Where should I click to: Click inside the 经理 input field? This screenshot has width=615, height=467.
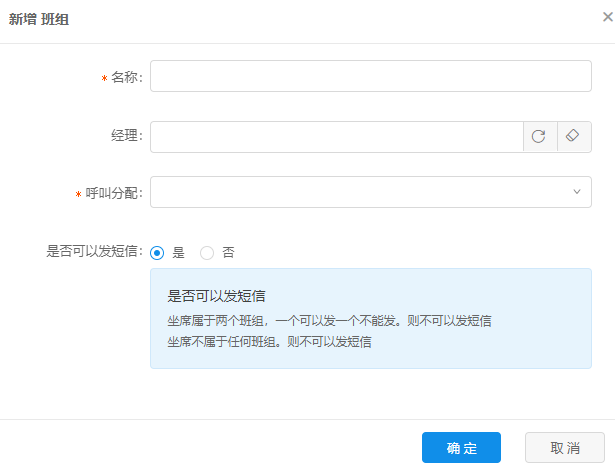[337, 137]
